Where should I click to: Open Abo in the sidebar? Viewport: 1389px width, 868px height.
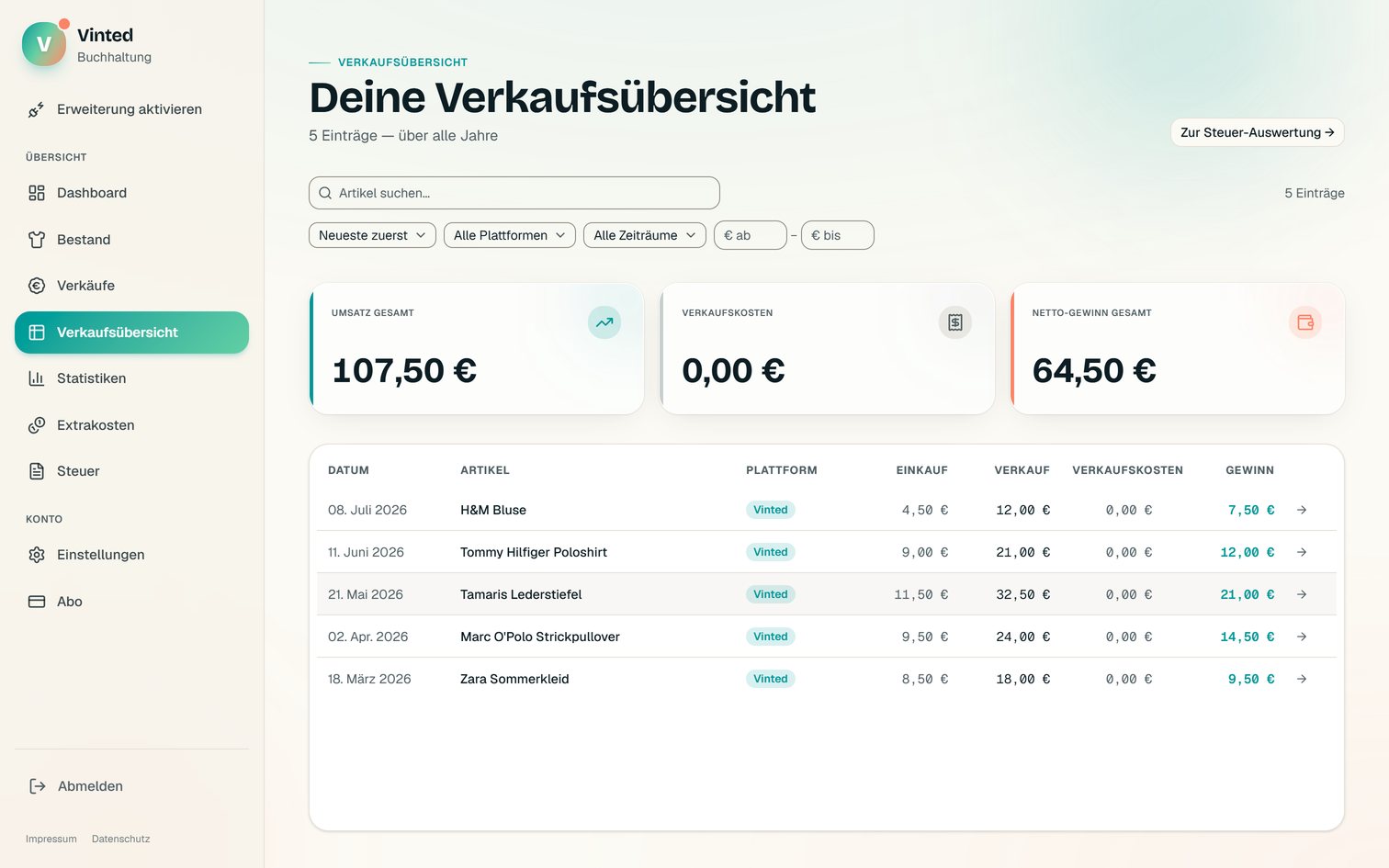pos(131,602)
